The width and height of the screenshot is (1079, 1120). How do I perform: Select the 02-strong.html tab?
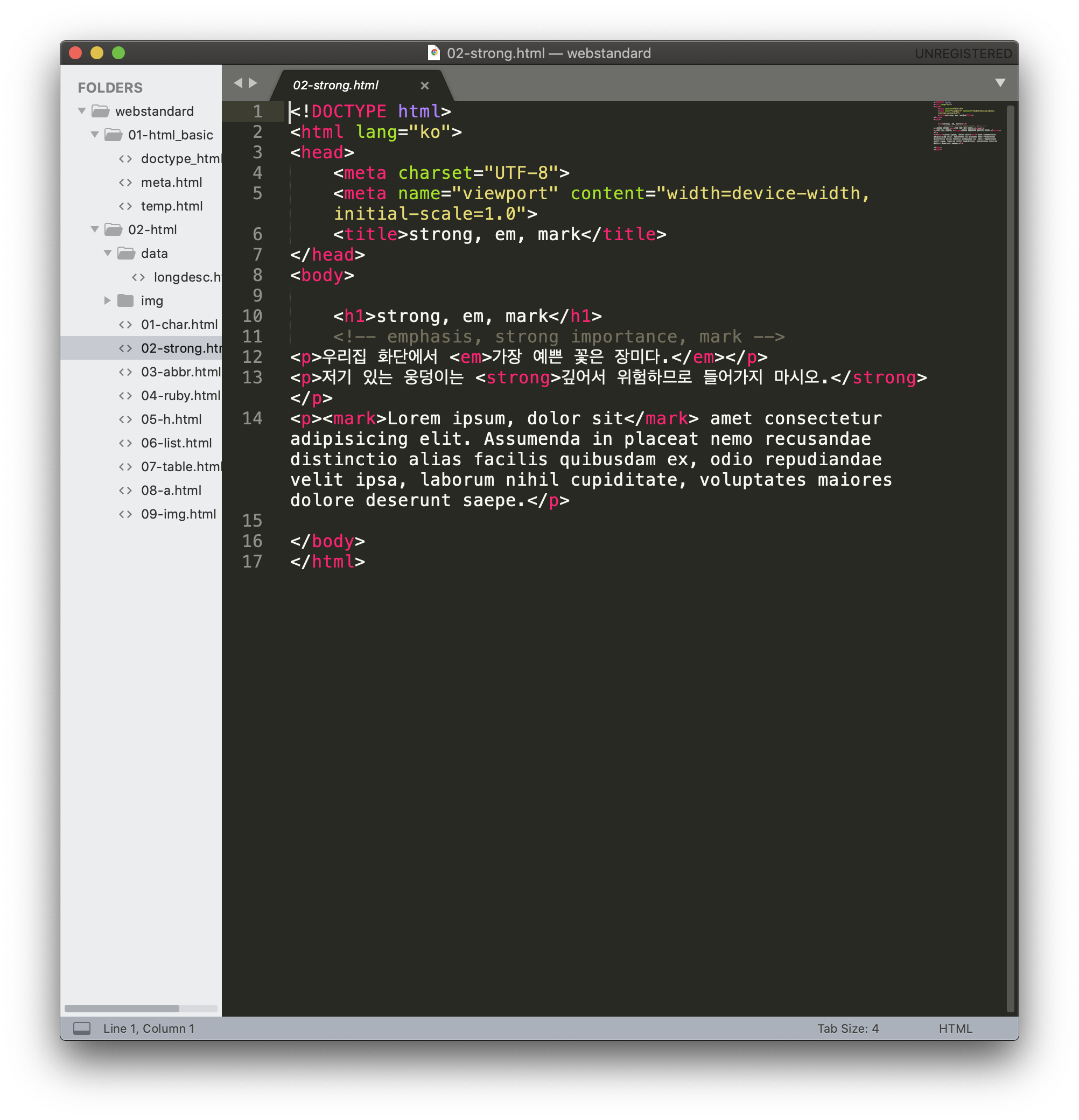335,85
